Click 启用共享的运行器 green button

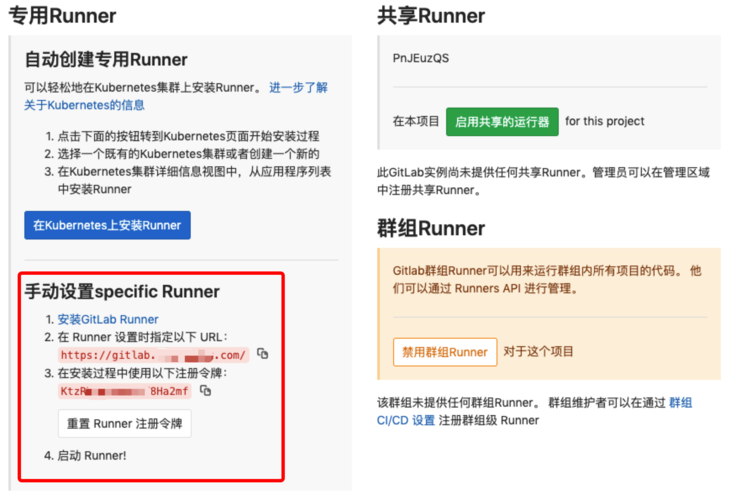click(502, 122)
